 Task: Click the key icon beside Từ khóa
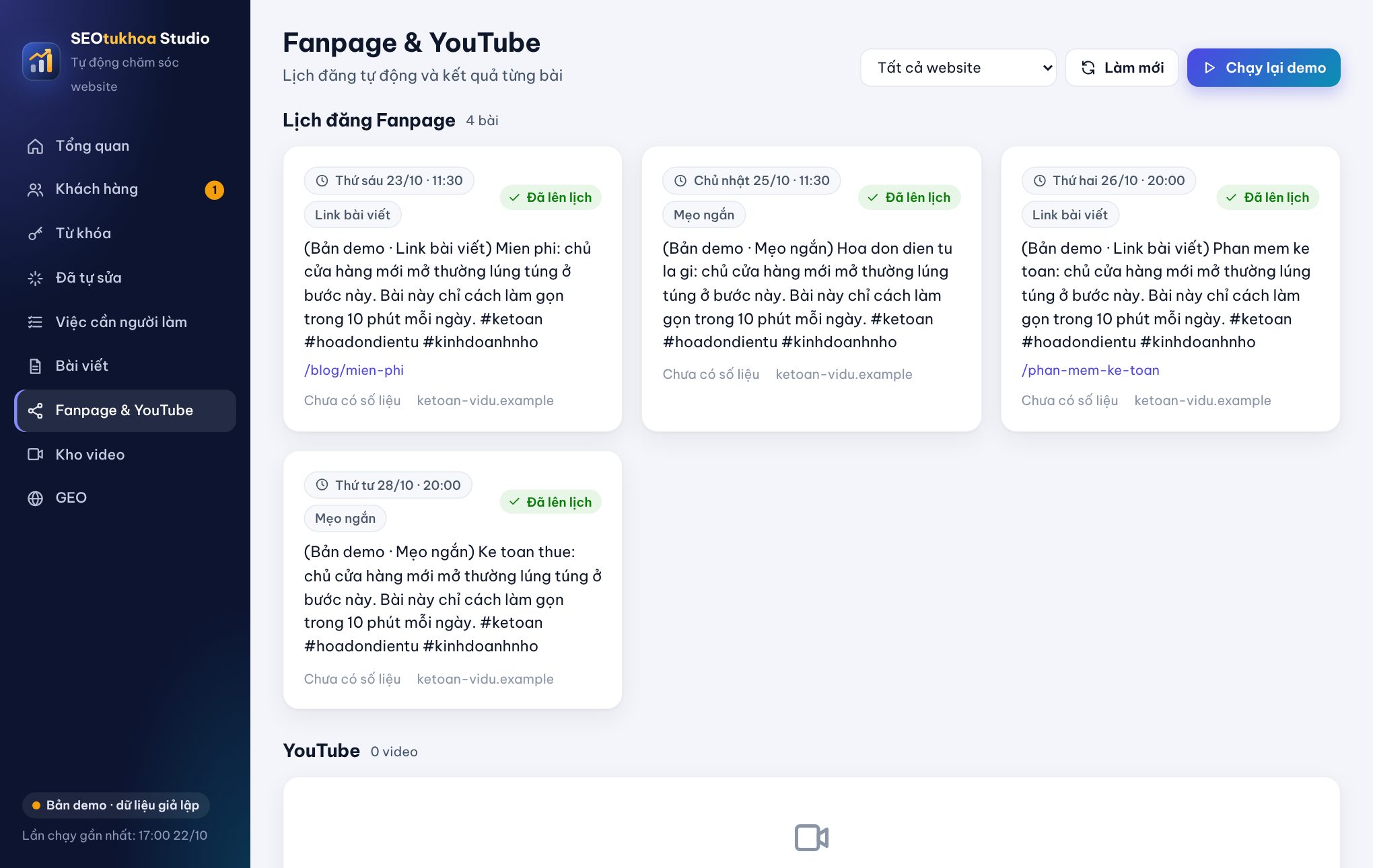(x=35, y=233)
